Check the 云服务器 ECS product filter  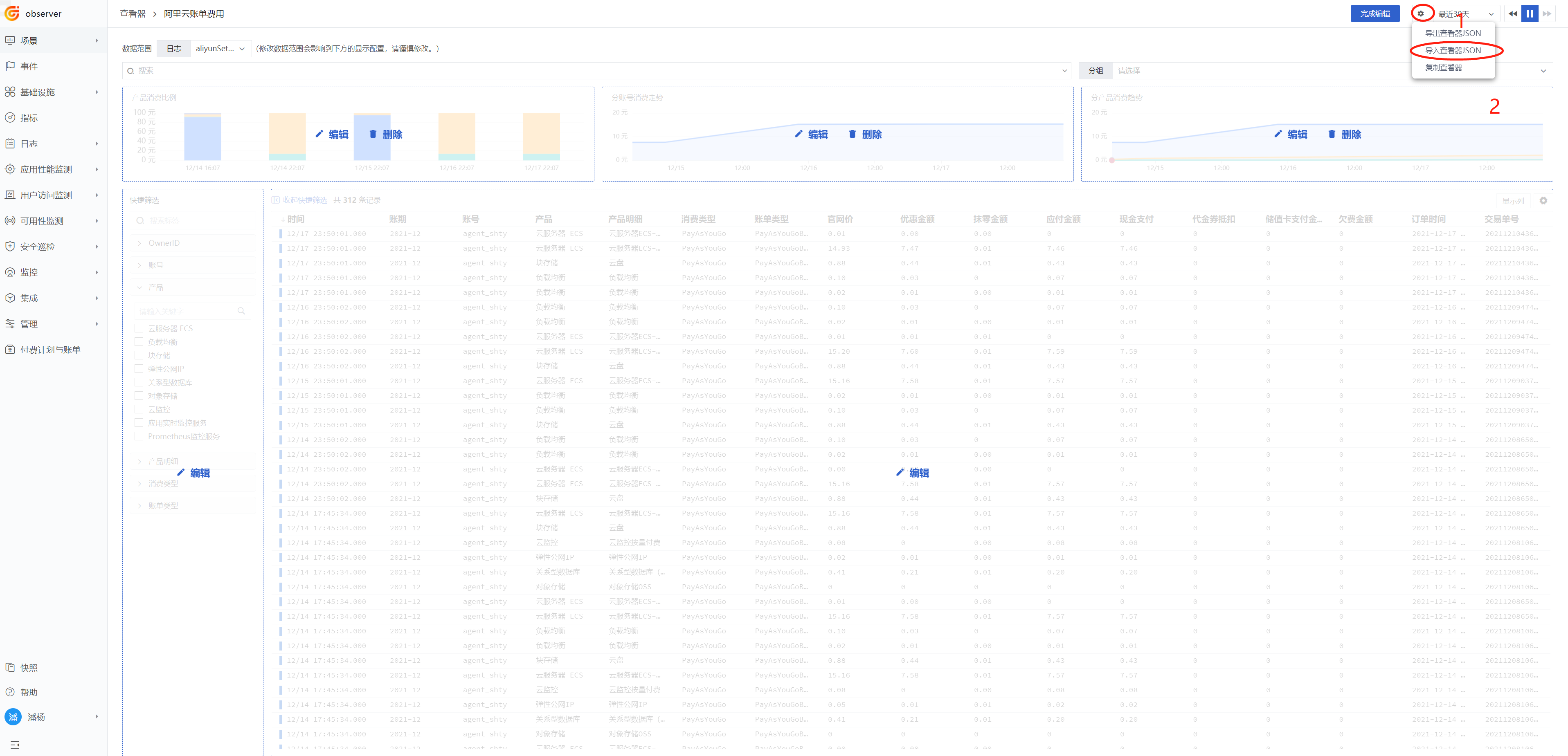tap(139, 328)
